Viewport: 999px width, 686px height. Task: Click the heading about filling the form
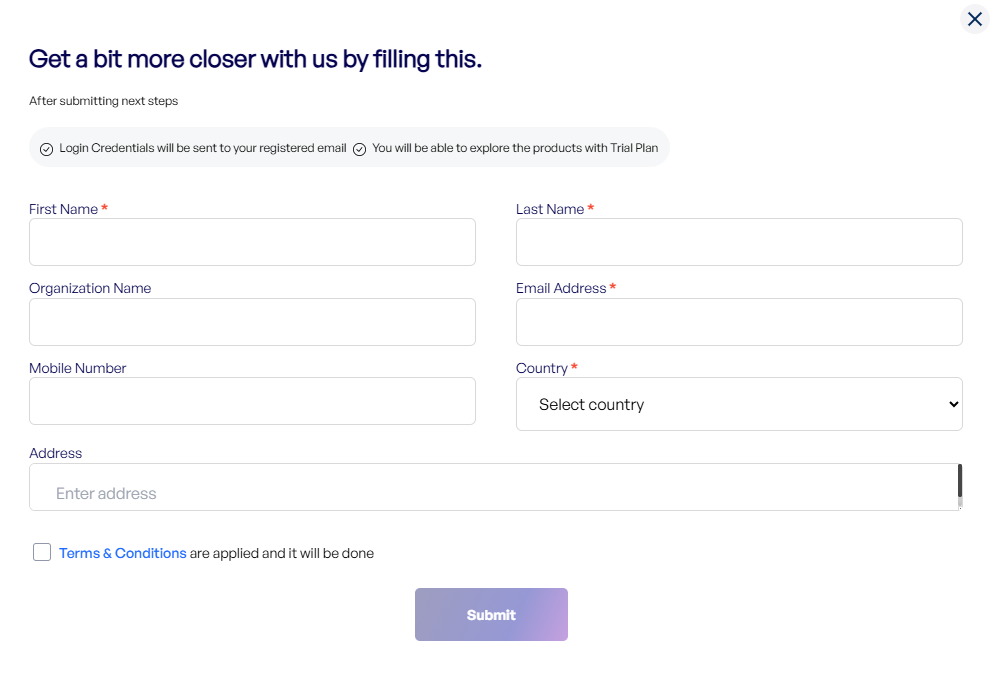click(x=255, y=58)
